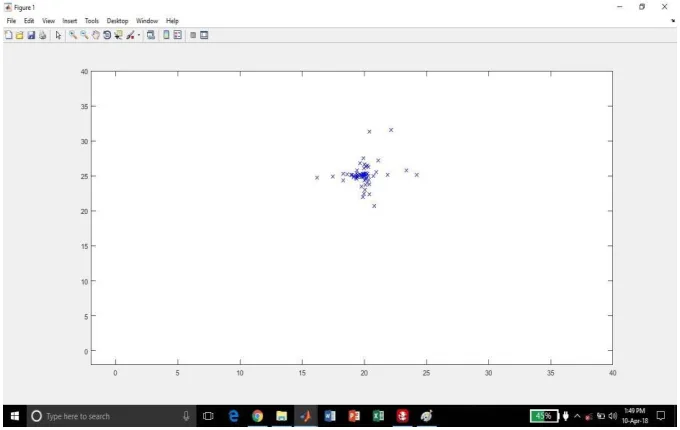
Task: Open the View menu
Action: tap(49, 21)
